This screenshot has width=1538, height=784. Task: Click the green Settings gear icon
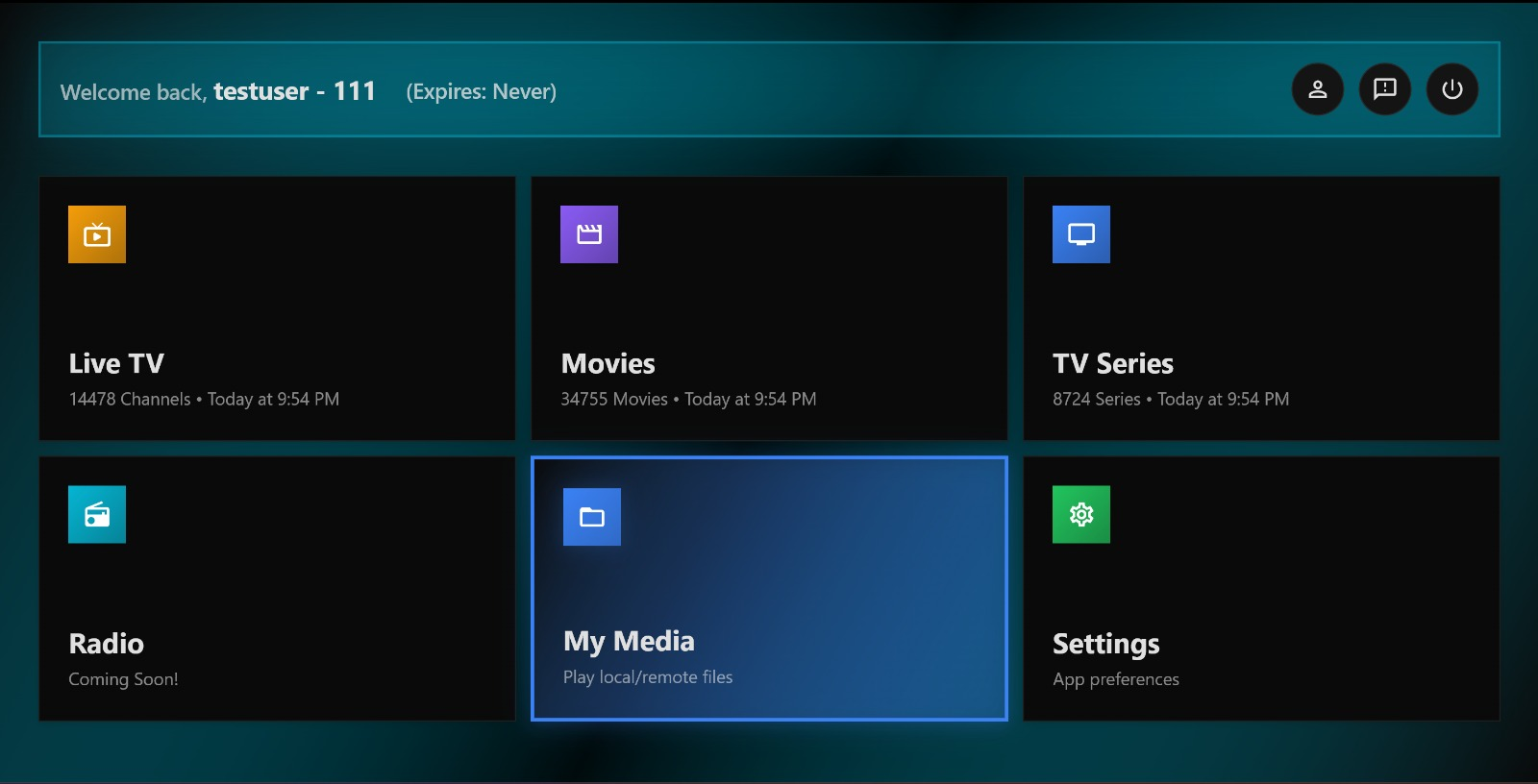(x=1081, y=515)
